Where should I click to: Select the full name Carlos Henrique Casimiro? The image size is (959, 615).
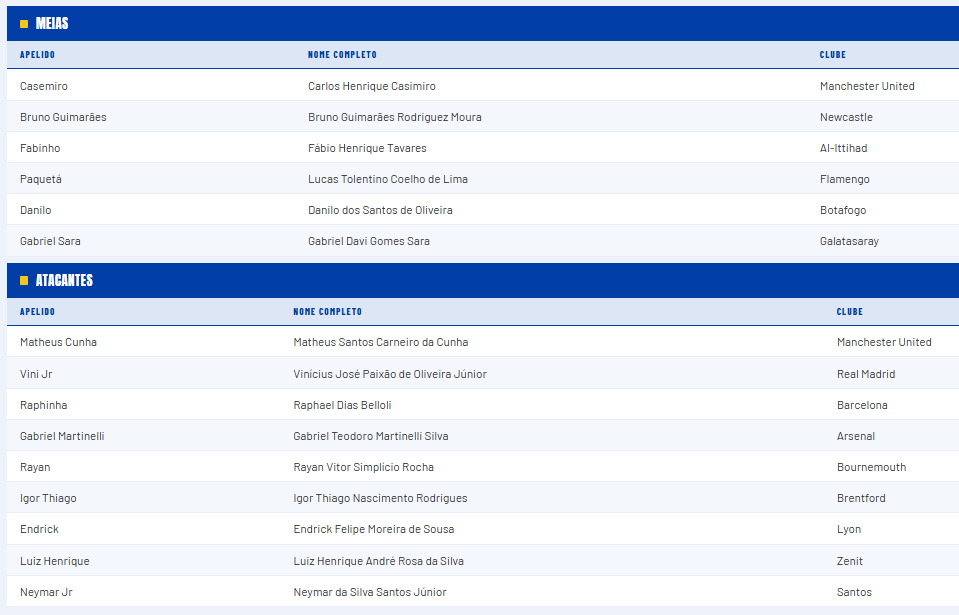[x=372, y=86]
